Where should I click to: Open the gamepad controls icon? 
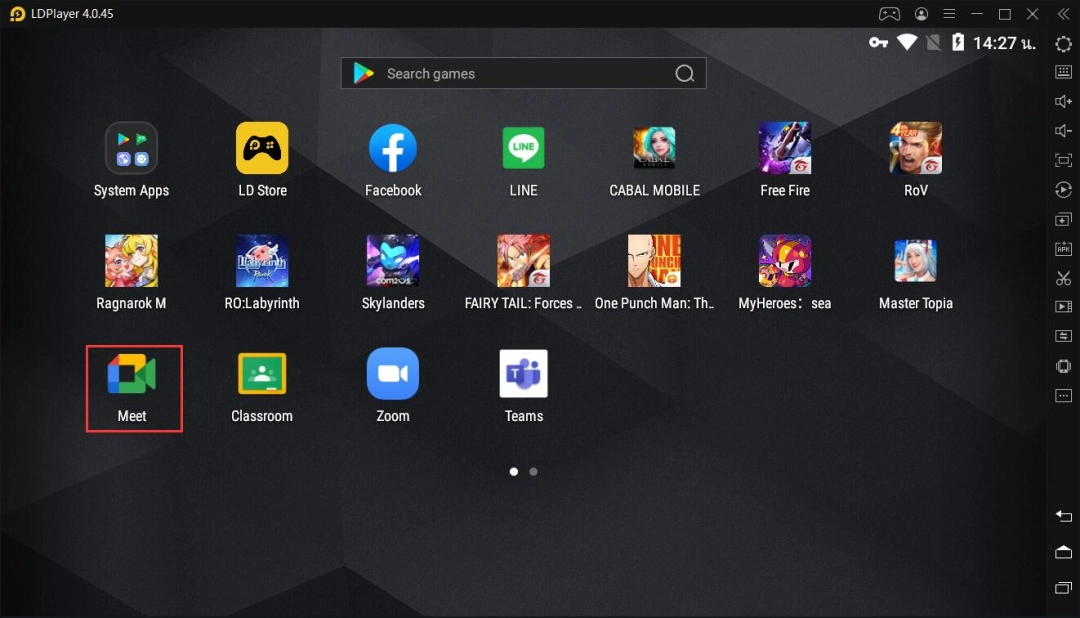coord(889,14)
